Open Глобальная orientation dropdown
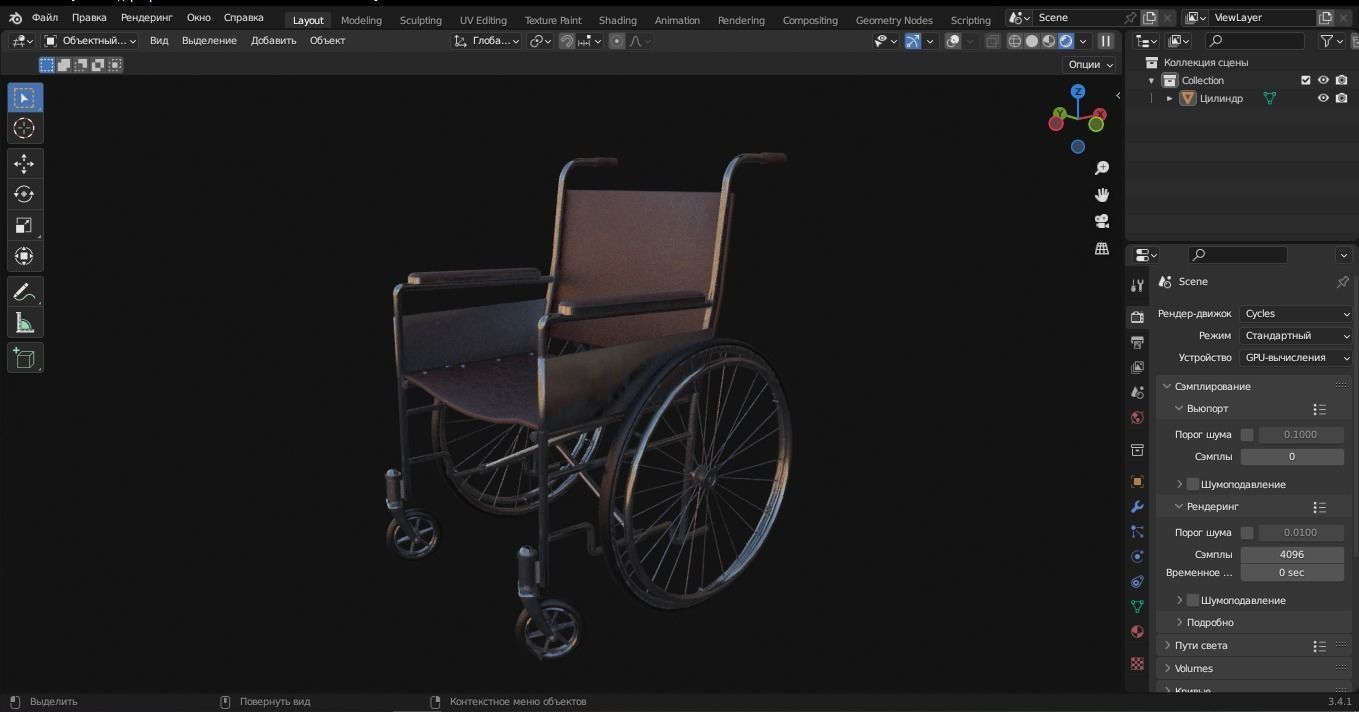This screenshot has width=1359, height=712. 487,41
